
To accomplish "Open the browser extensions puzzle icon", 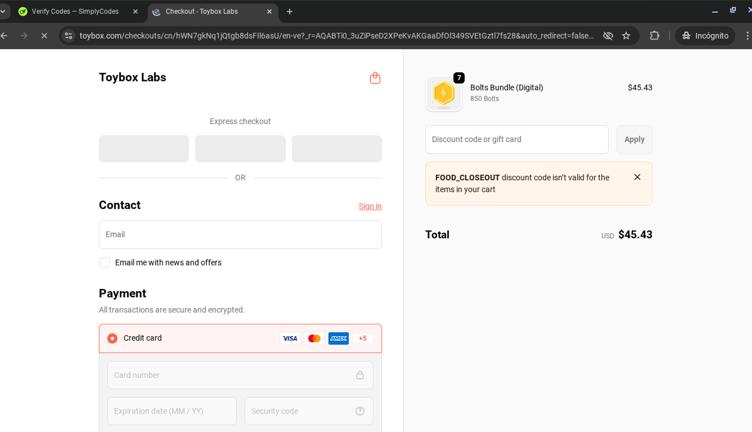I will [x=654, y=35].
